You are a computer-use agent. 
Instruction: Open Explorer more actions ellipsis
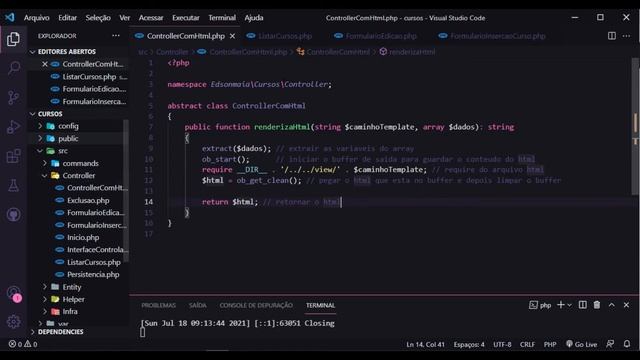click(116, 36)
